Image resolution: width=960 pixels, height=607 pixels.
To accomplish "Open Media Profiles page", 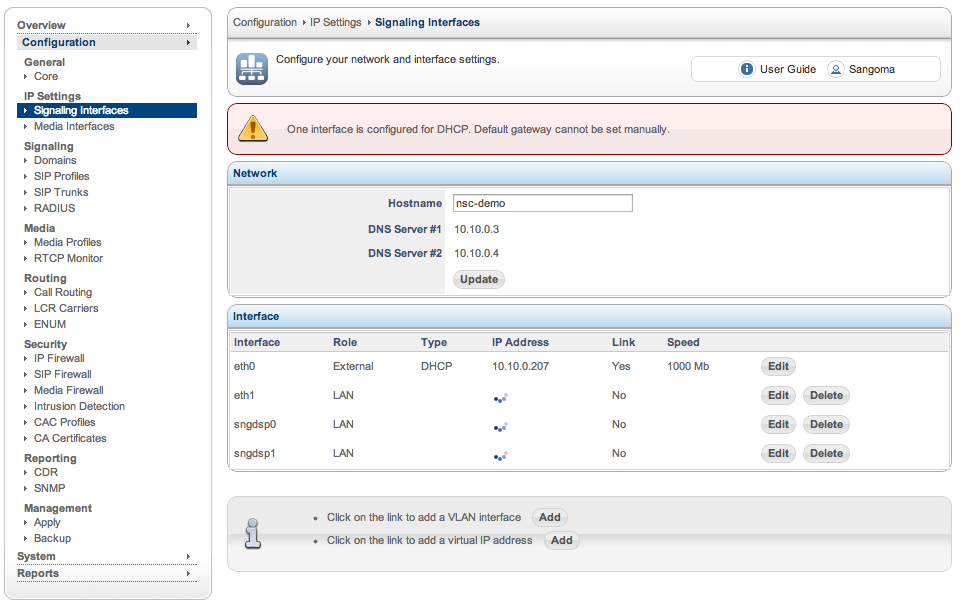I will (x=67, y=243).
